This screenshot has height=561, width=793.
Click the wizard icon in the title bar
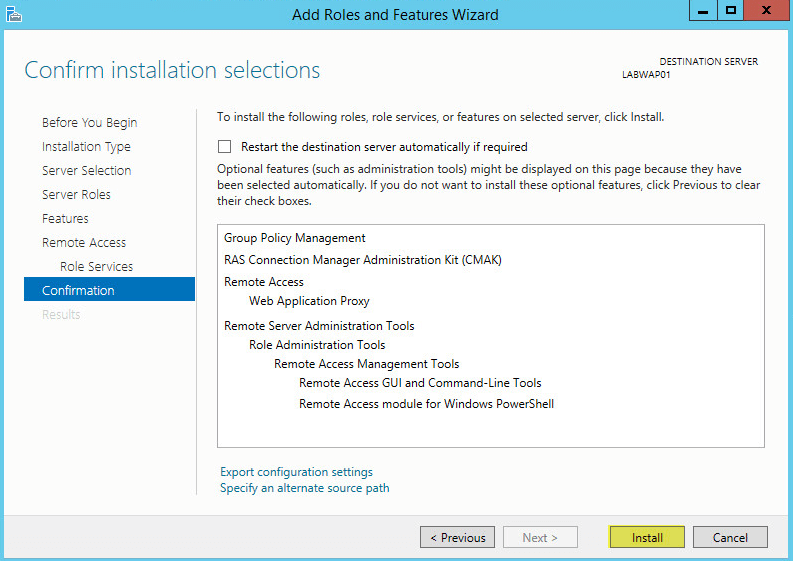click(12, 13)
